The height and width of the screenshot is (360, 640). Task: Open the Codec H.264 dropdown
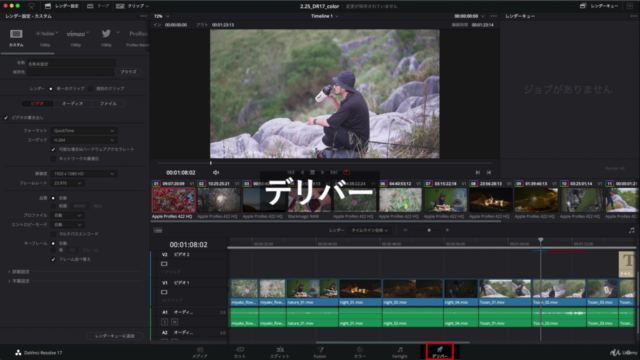tap(84, 140)
